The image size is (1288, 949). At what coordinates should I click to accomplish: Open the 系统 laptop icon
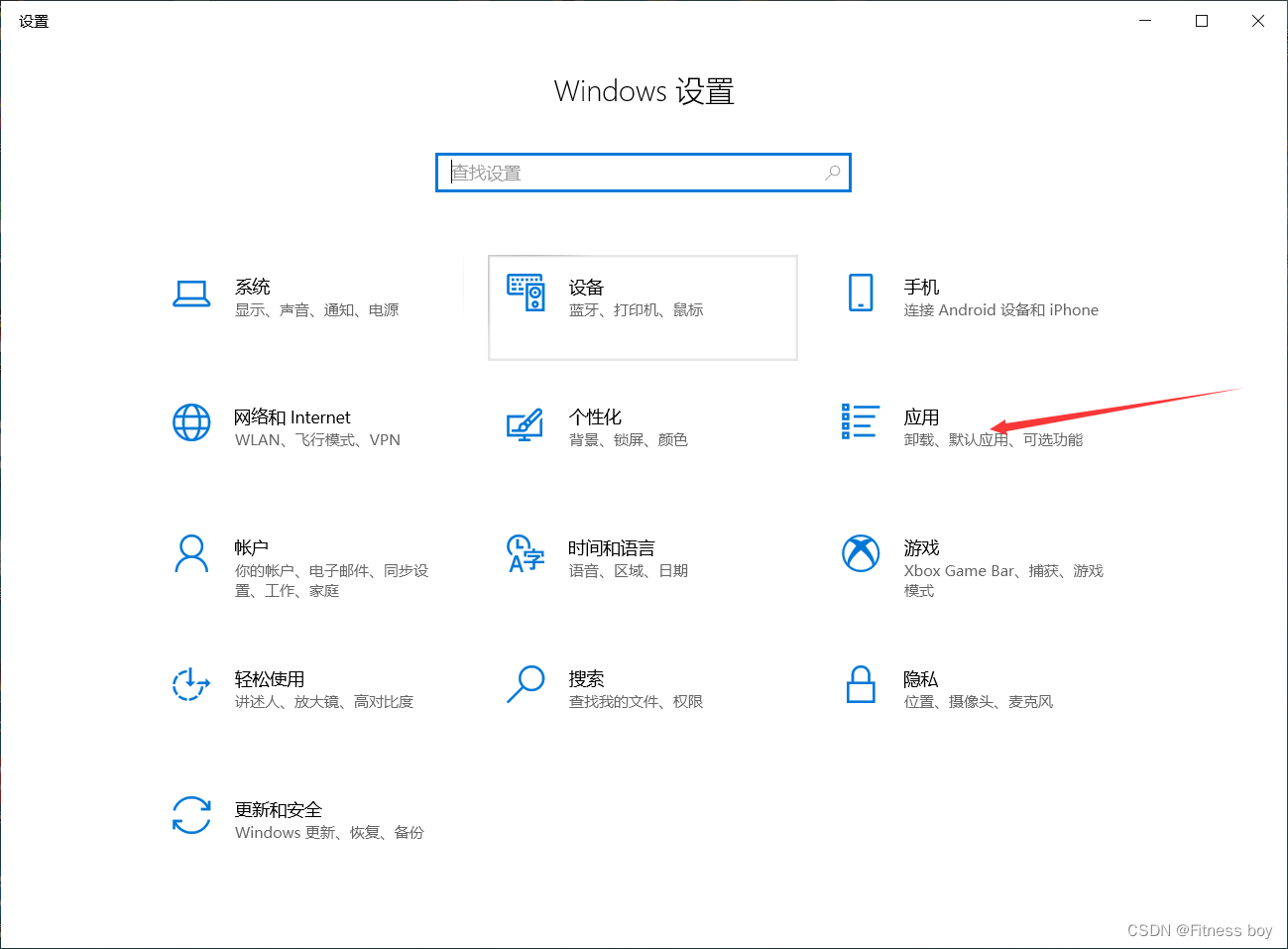pyautogui.click(x=191, y=295)
